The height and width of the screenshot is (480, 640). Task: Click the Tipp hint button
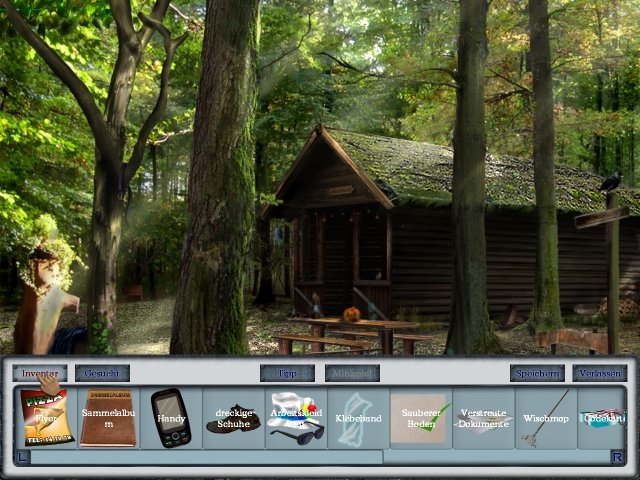tap(287, 373)
